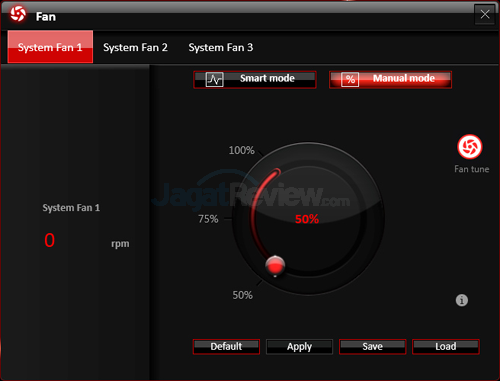
Task: Click the Default button
Action: pos(226,347)
